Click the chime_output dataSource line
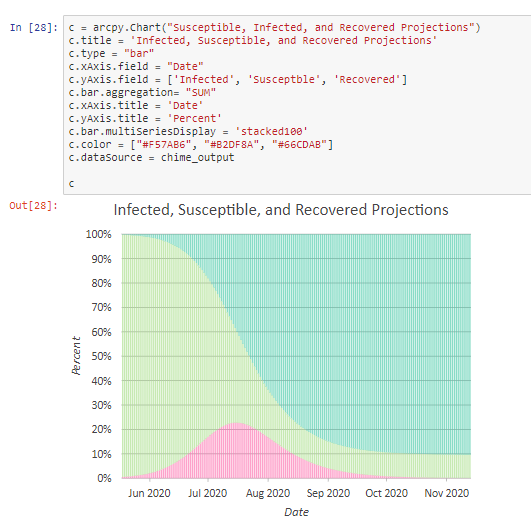 pyautogui.click(x=151, y=157)
